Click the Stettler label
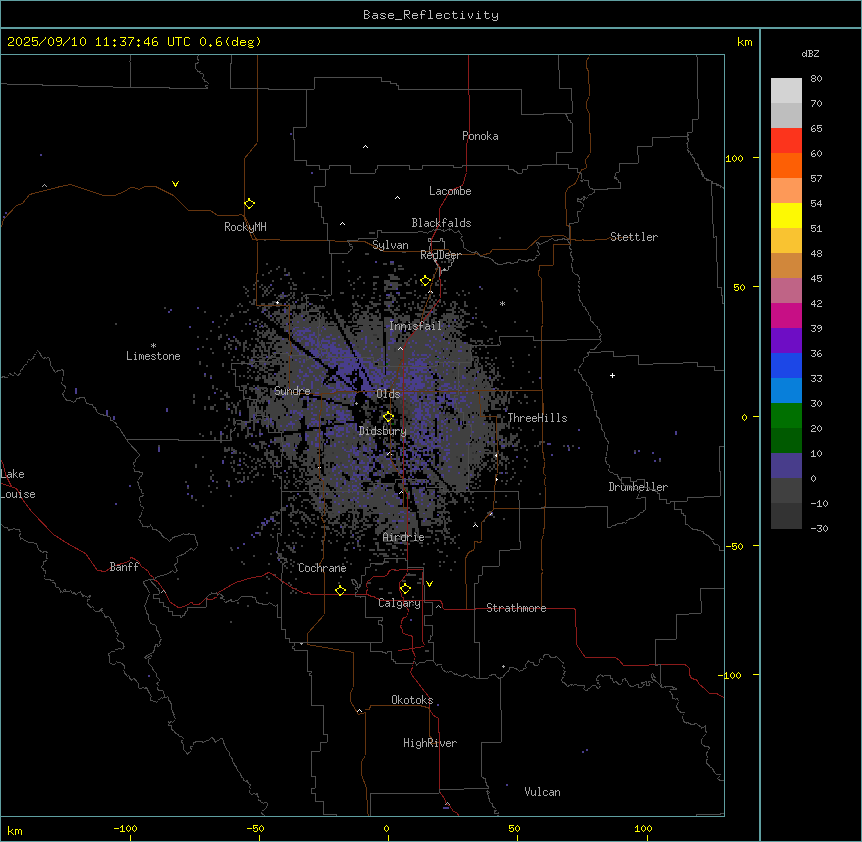 (634, 237)
